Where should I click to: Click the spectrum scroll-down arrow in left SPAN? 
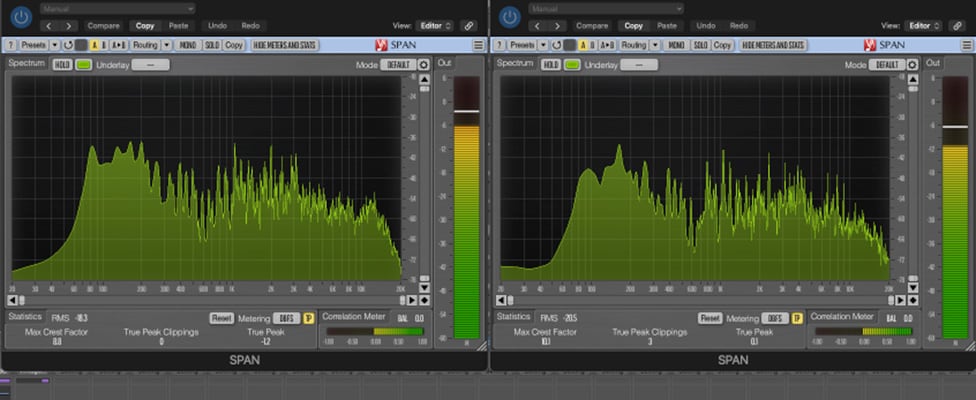[x=425, y=288]
